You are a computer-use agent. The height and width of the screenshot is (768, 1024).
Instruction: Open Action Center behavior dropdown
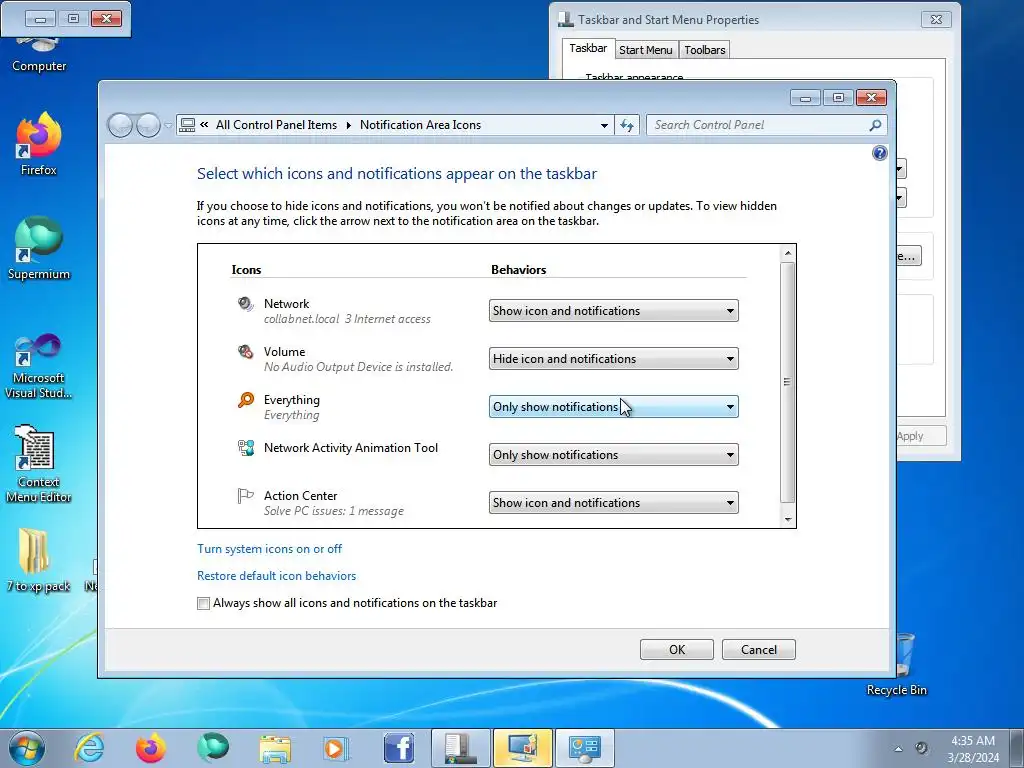click(613, 503)
